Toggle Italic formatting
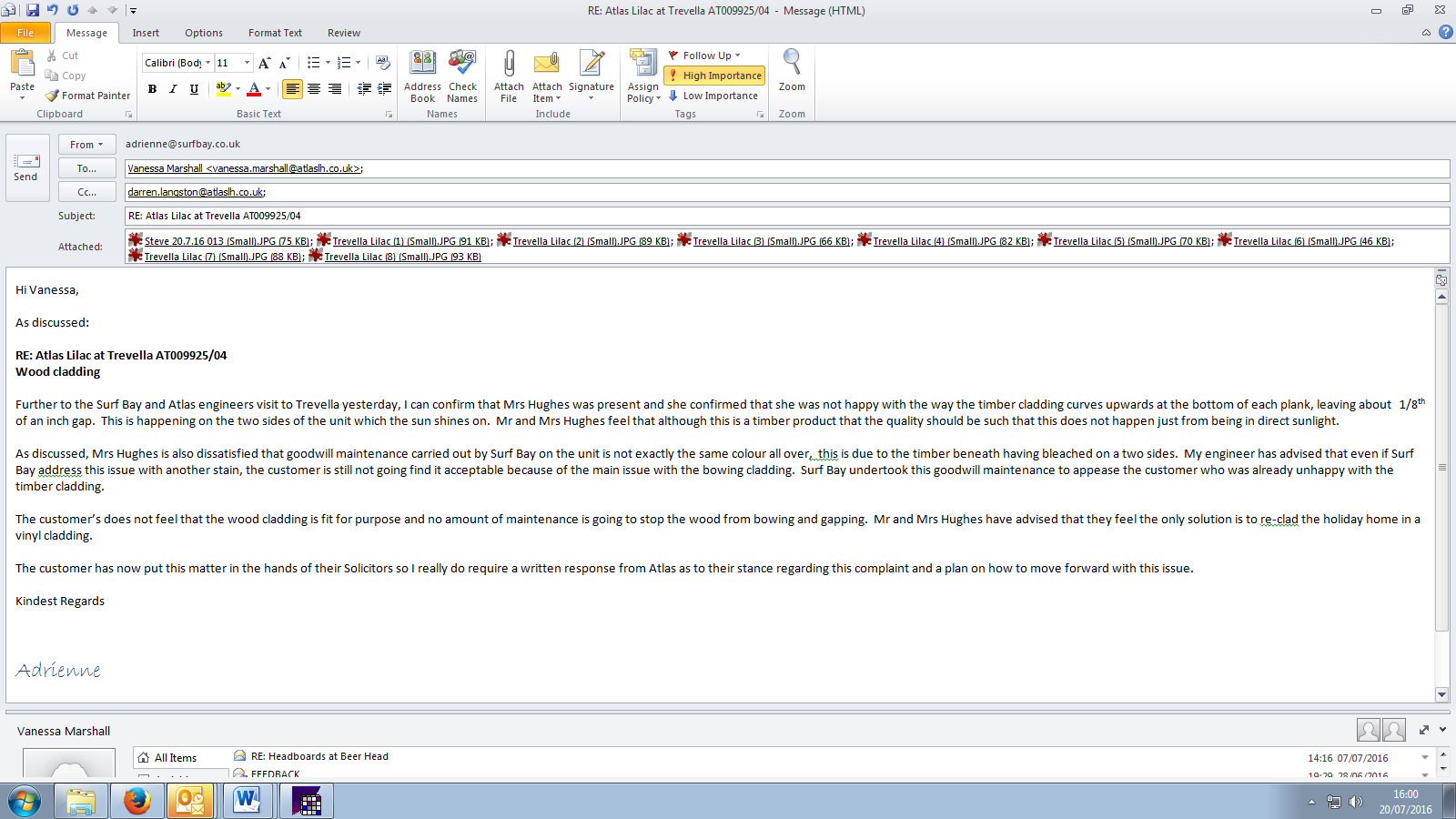The image size is (1456, 819). point(173,88)
